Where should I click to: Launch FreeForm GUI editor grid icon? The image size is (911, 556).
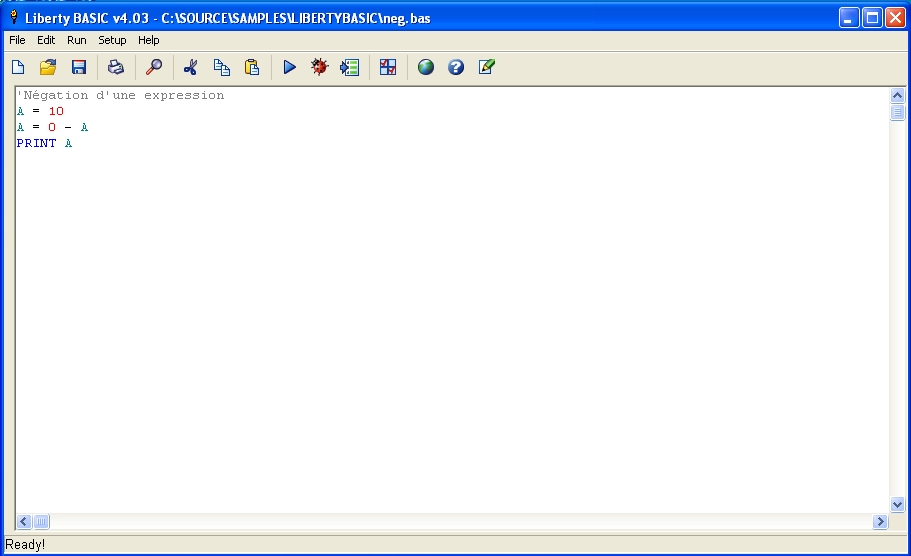[x=388, y=67]
